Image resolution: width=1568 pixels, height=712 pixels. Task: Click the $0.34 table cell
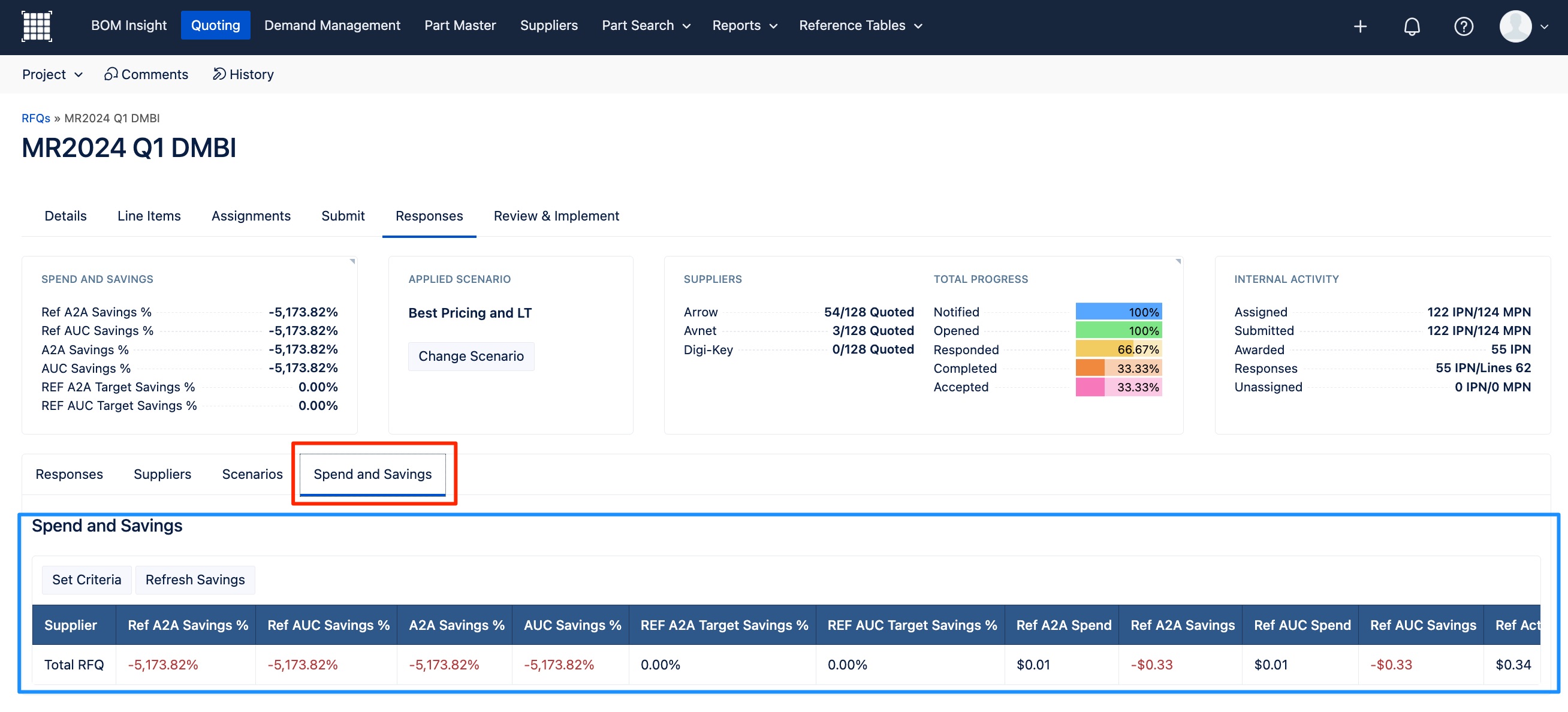click(x=1513, y=665)
